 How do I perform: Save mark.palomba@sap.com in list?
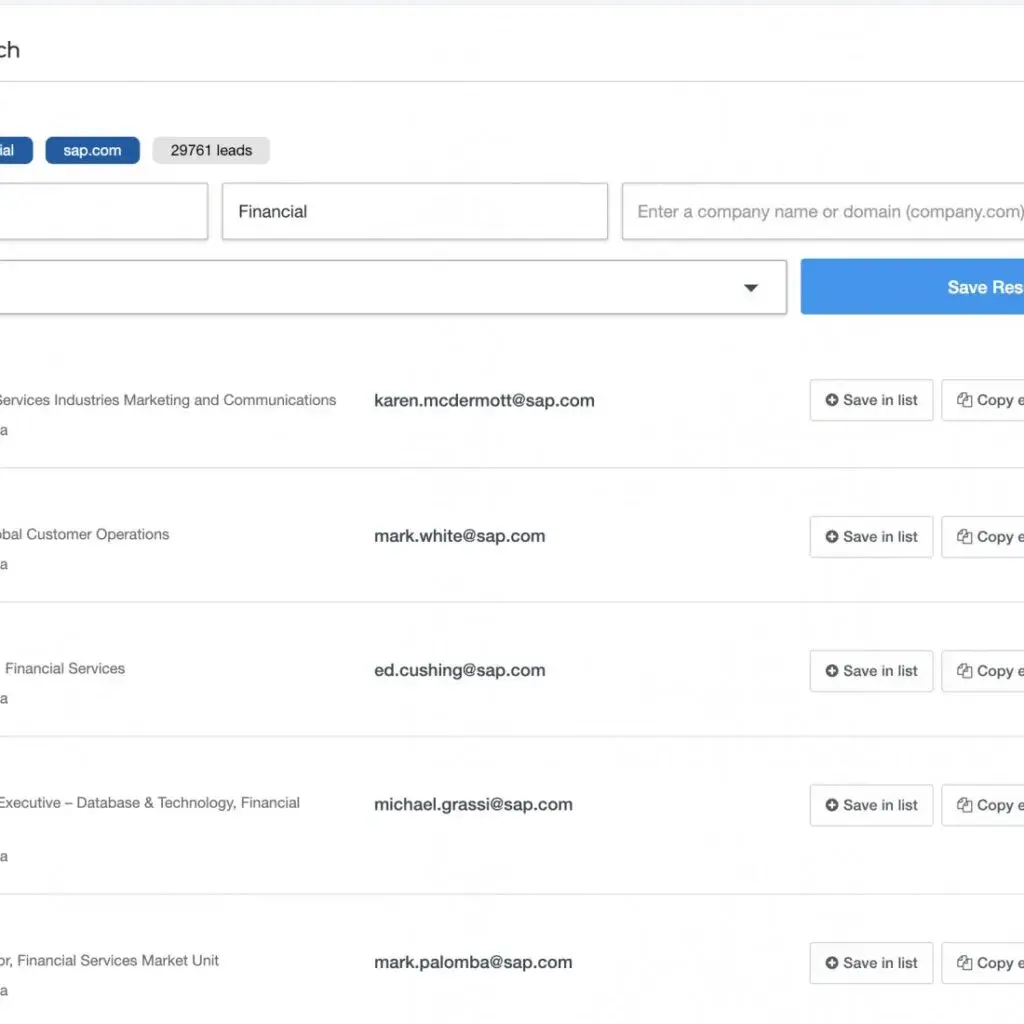871,963
